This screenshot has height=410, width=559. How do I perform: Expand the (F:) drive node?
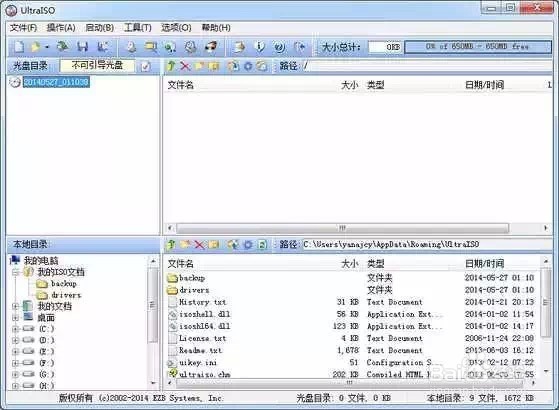click(15, 363)
